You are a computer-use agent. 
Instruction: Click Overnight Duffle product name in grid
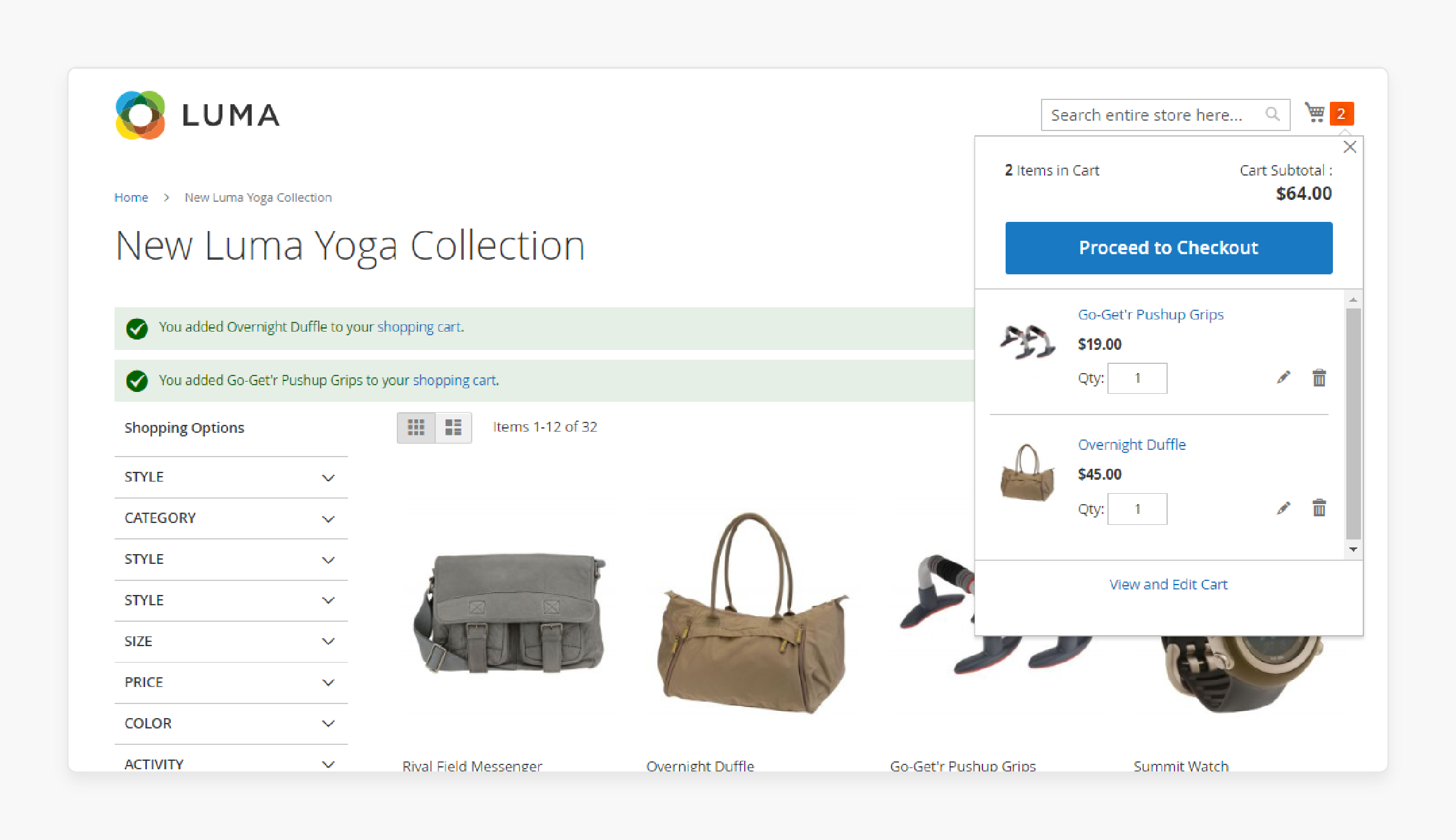700,766
